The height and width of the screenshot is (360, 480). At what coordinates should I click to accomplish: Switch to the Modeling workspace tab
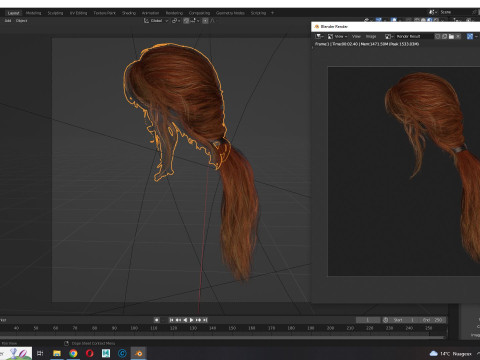[33, 13]
